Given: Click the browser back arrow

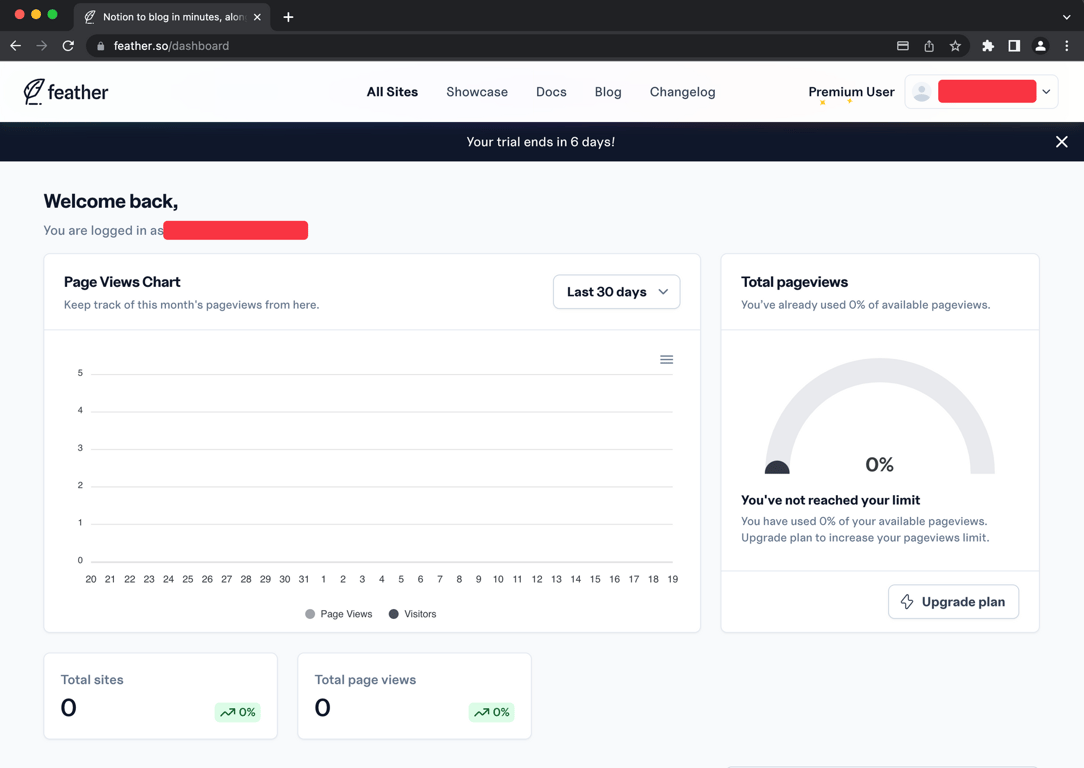Looking at the screenshot, I should tap(16, 46).
